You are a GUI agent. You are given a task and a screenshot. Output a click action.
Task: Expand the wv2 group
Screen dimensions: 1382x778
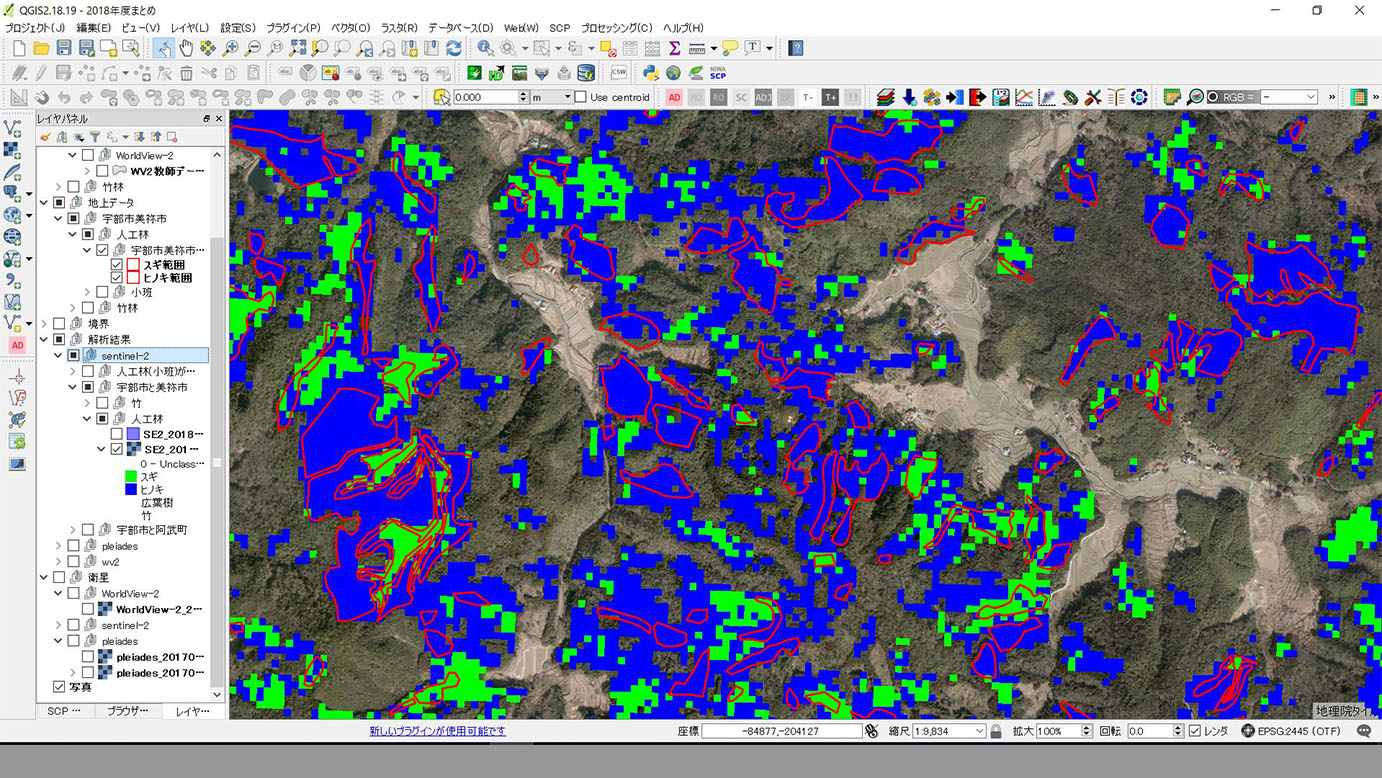pos(59,562)
